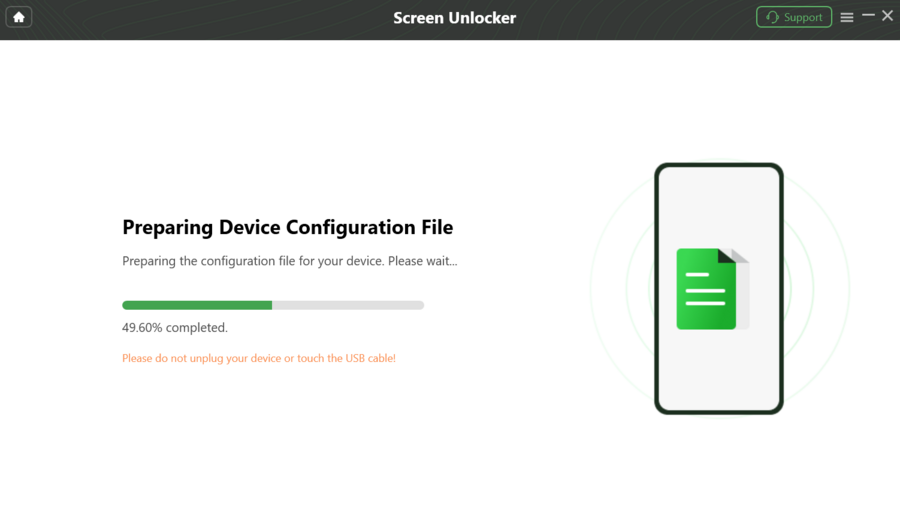Click the orange USB cable warning text
The width and height of the screenshot is (900, 530).
pos(259,358)
